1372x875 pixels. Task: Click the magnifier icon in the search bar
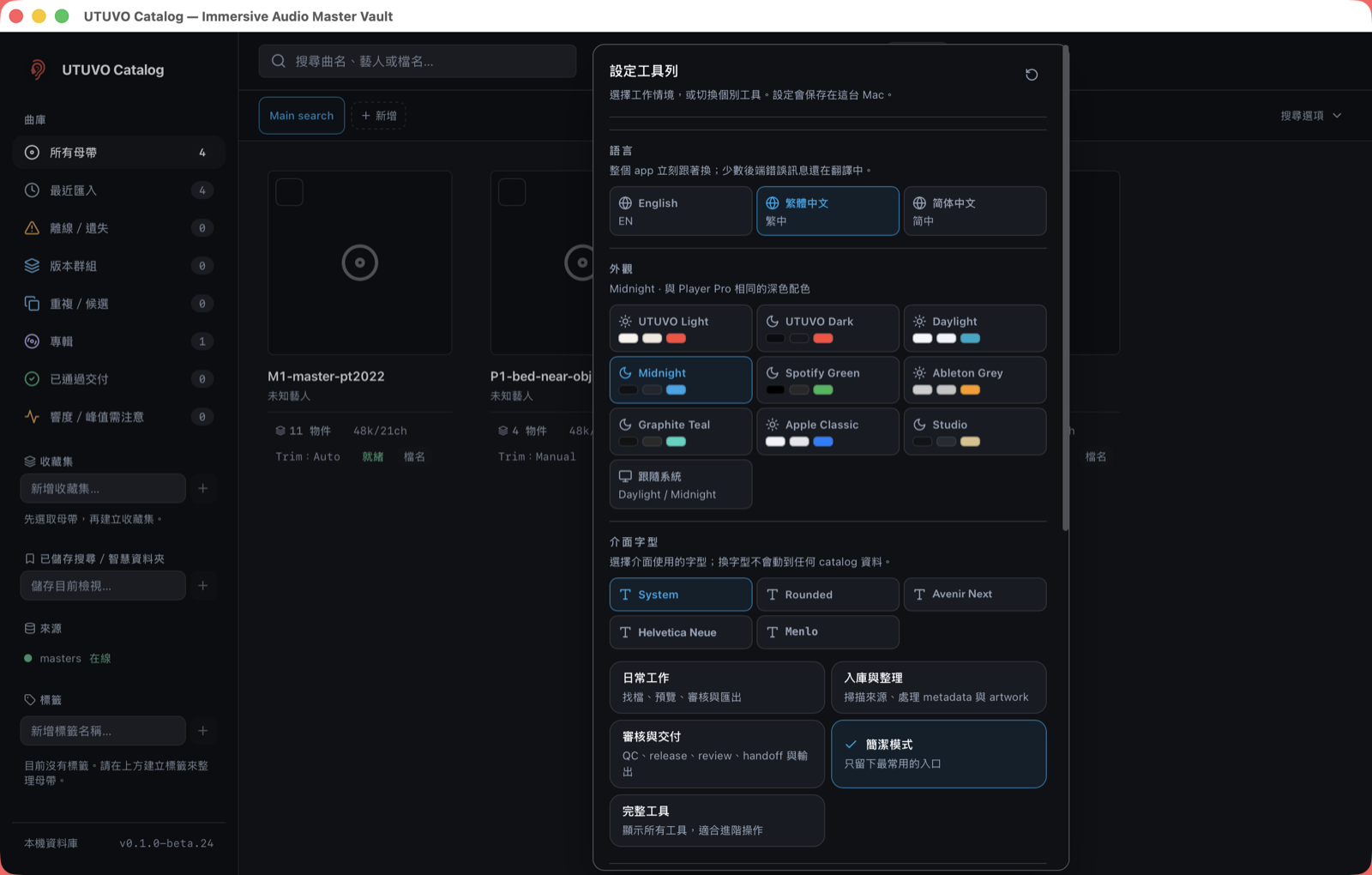point(279,61)
